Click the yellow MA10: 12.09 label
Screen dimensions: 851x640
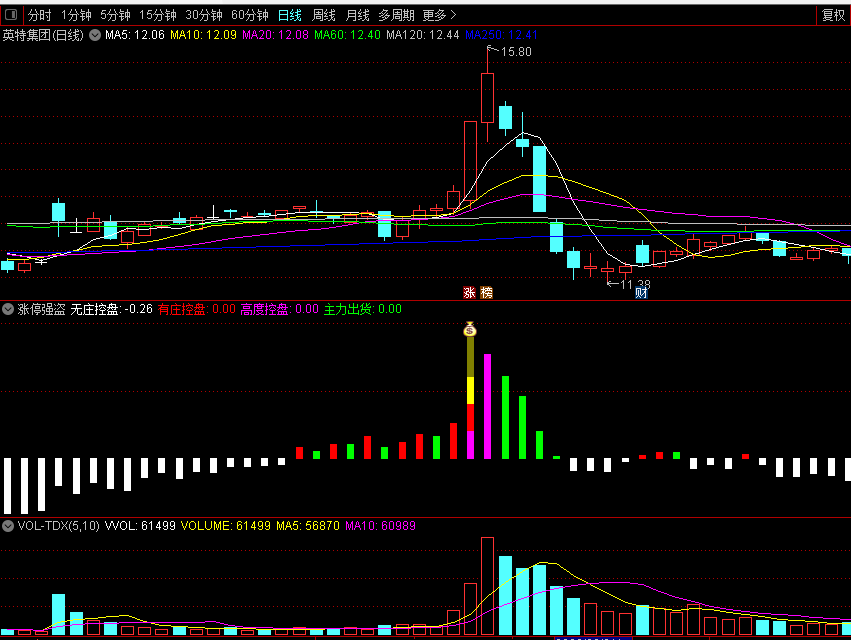[204, 35]
